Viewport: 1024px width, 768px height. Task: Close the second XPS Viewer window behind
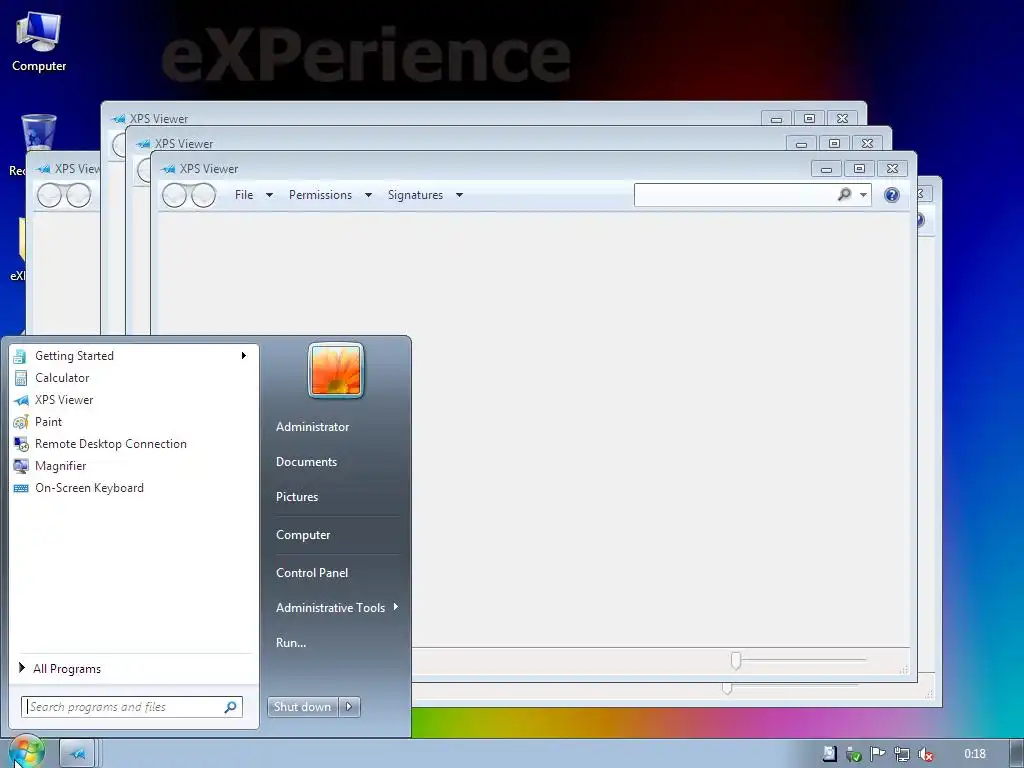point(867,144)
